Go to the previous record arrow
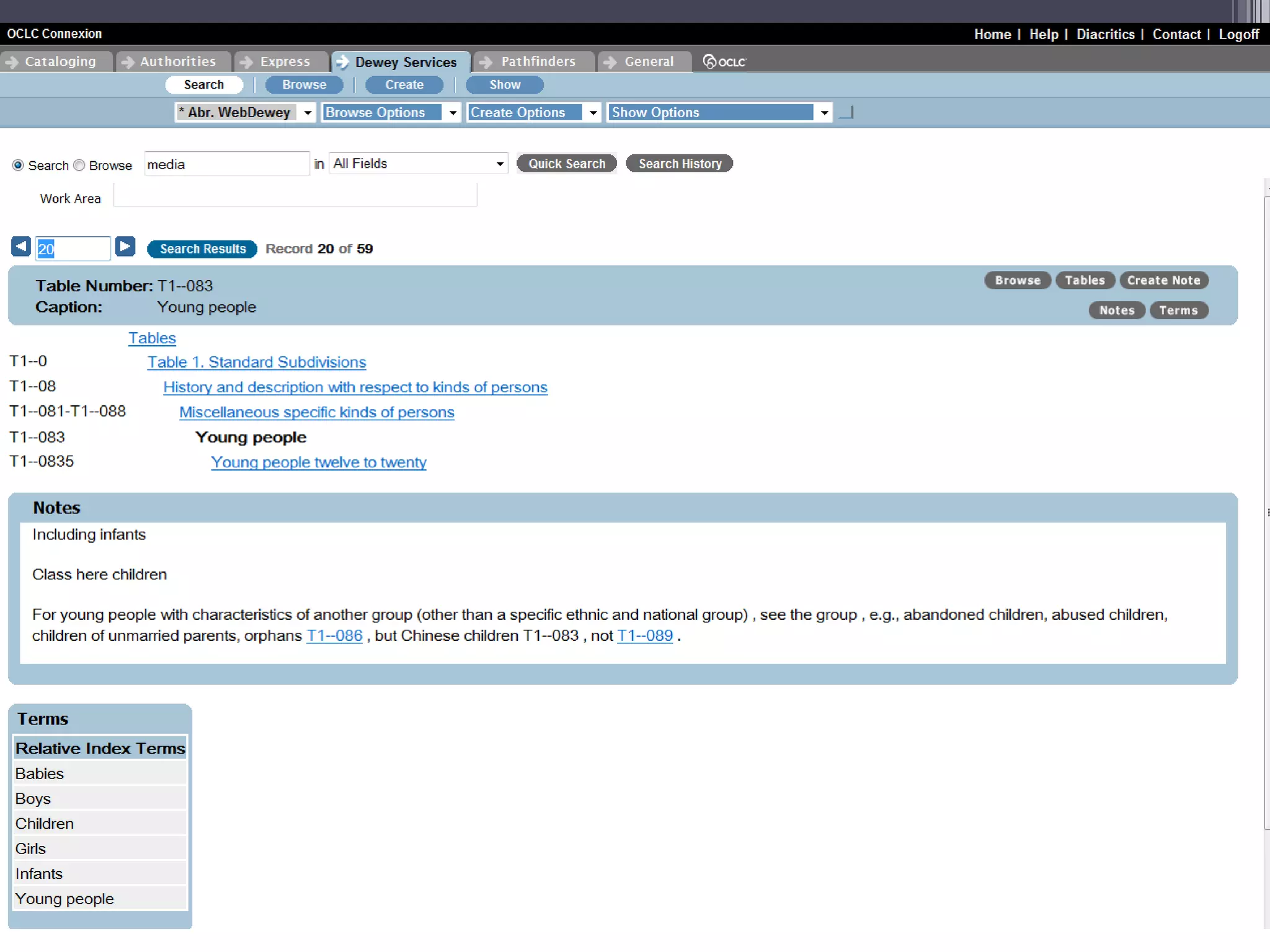Image resolution: width=1270 pixels, height=952 pixels. click(x=20, y=247)
